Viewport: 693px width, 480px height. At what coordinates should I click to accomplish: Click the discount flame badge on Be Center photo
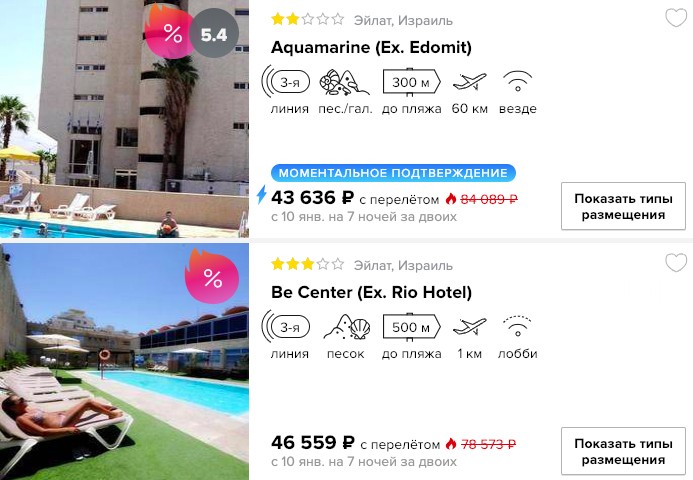click(211, 276)
